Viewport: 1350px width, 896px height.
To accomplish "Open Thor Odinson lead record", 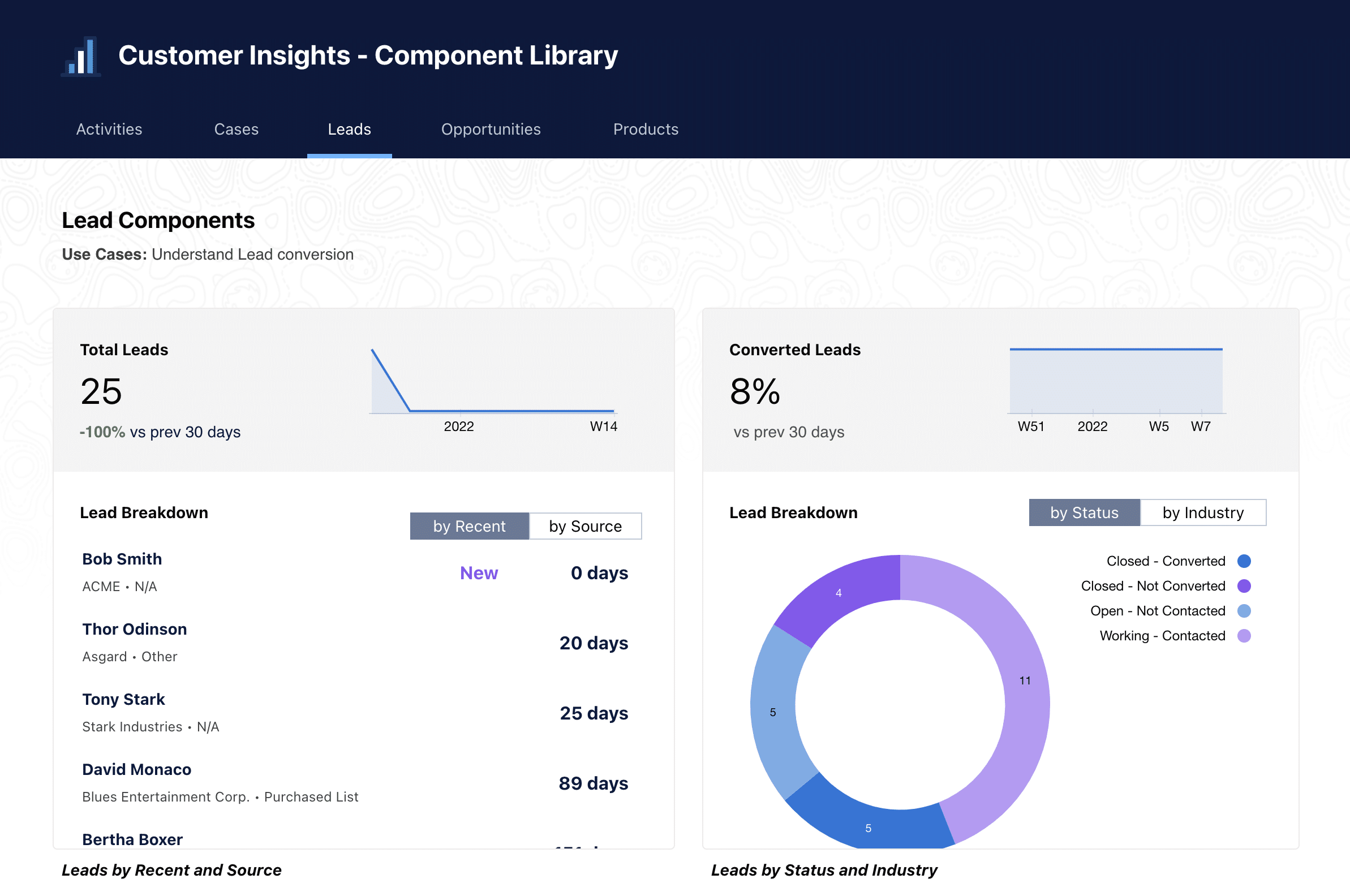I will pyautogui.click(x=134, y=629).
